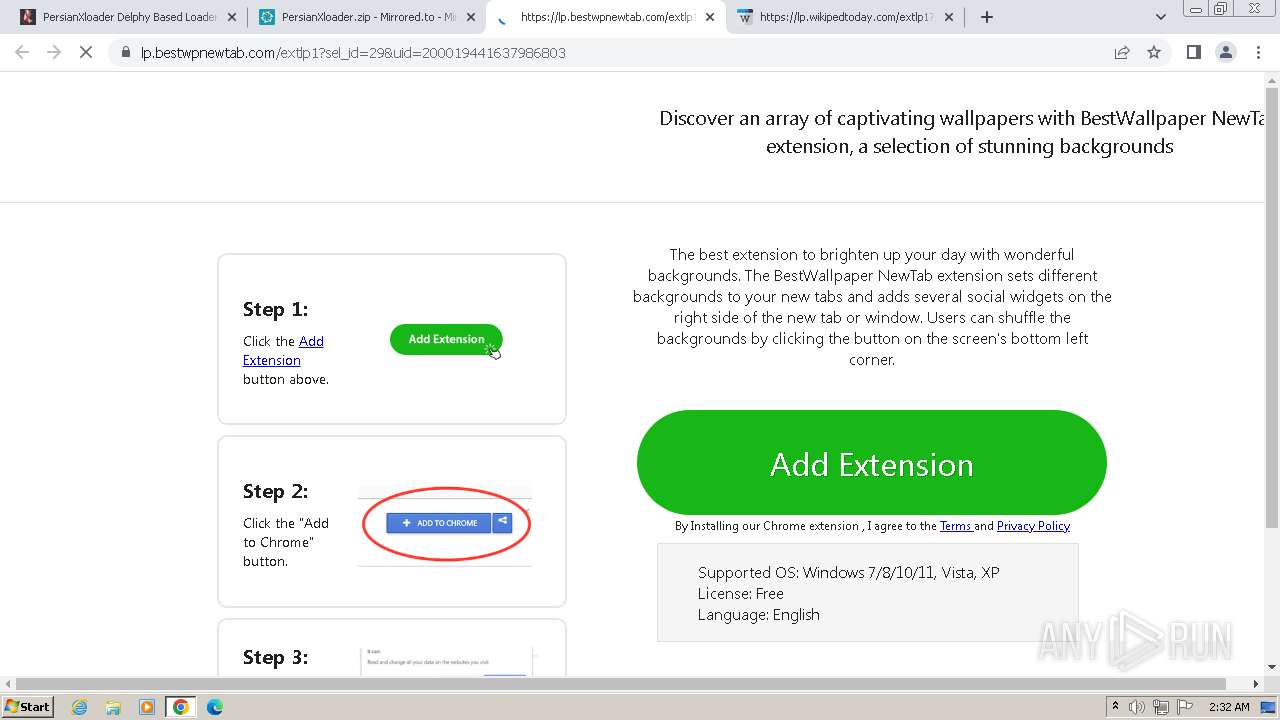Viewport: 1280px width, 720px height.
Task: Click the horizontal scrollbar left arrow
Action: 8,684
